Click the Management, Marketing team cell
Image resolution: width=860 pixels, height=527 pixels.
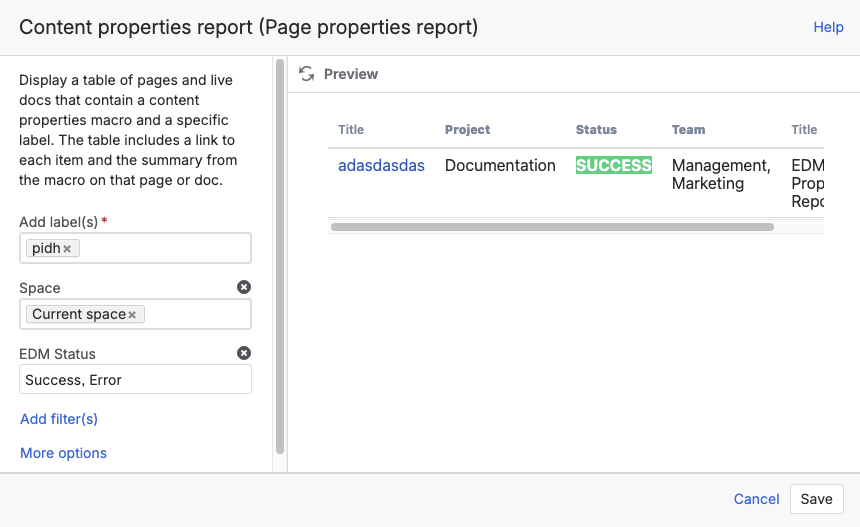[x=721, y=174]
